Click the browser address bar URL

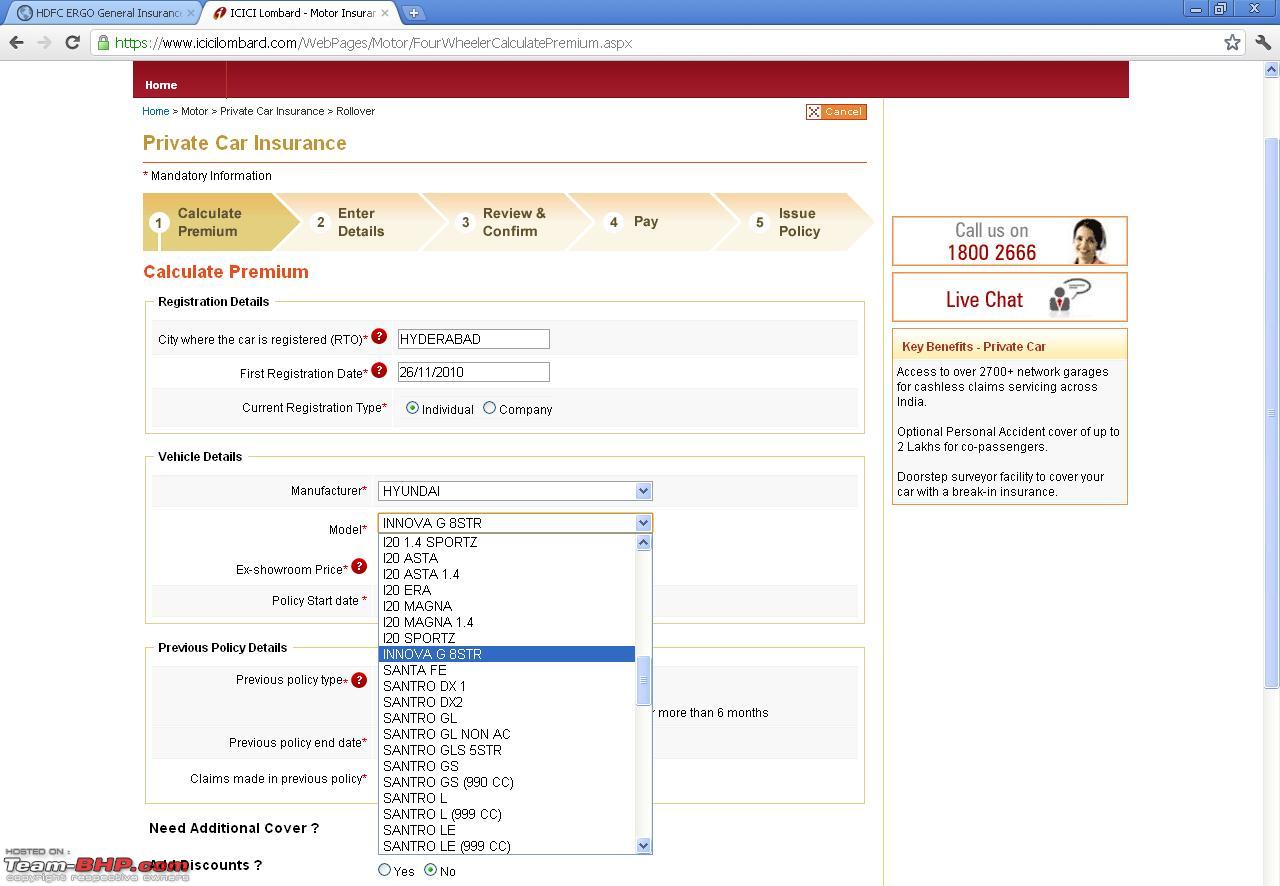click(373, 43)
